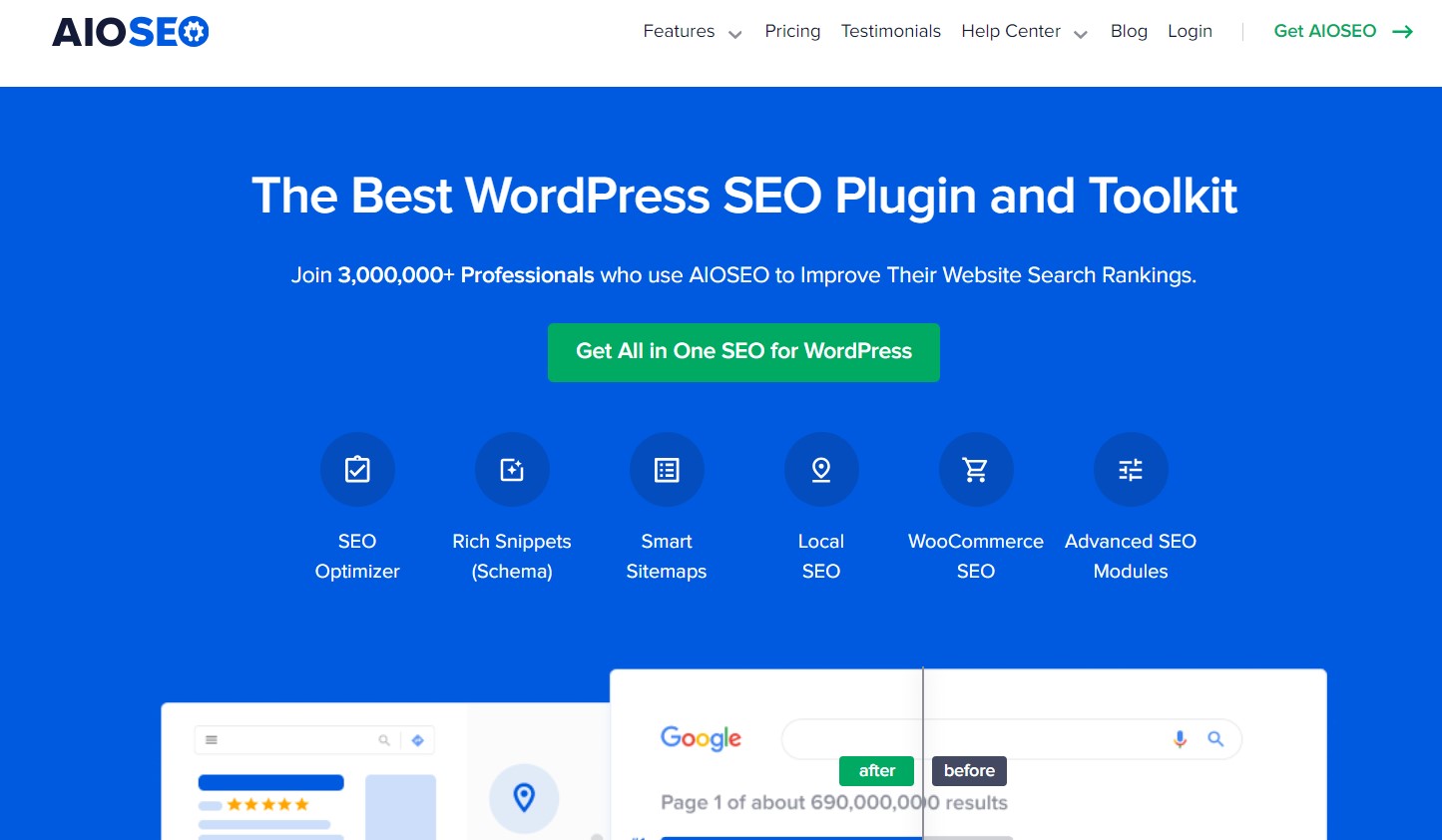Image resolution: width=1442 pixels, height=840 pixels.
Task: Click Get All in One SEO for WordPress
Action: (743, 352)
